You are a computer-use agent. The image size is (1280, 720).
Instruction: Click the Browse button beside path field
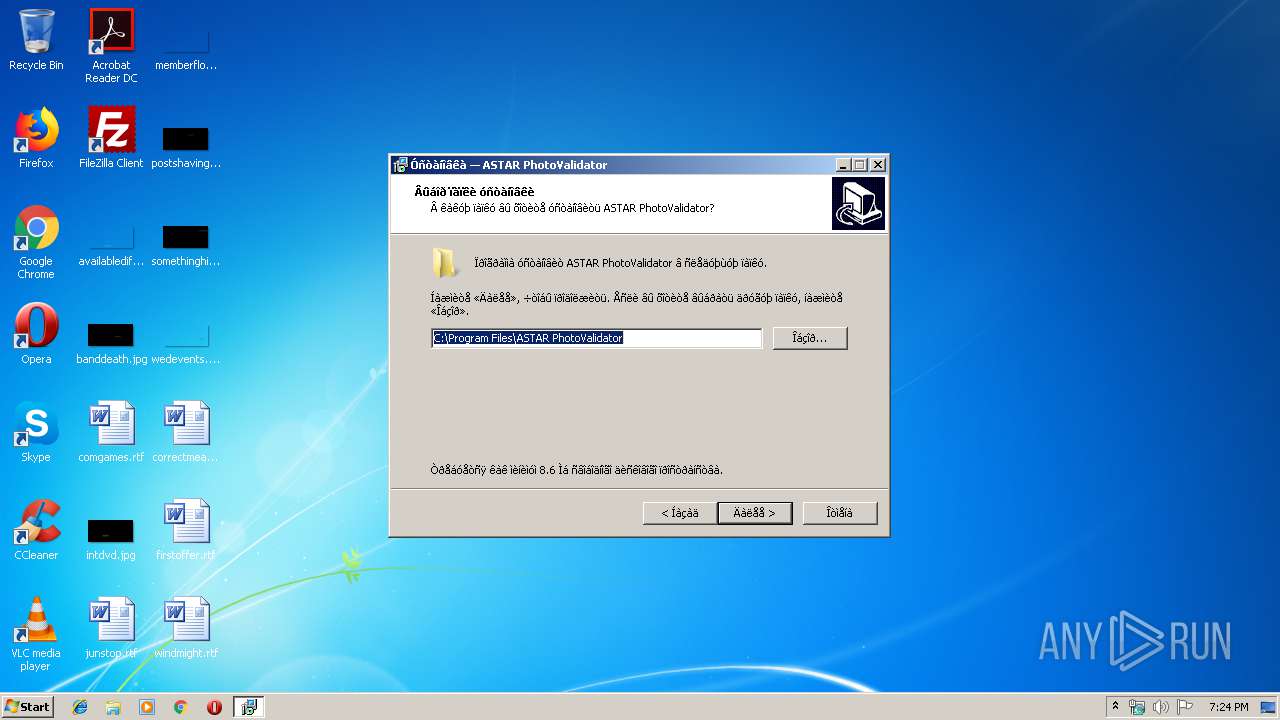[810, 338]
